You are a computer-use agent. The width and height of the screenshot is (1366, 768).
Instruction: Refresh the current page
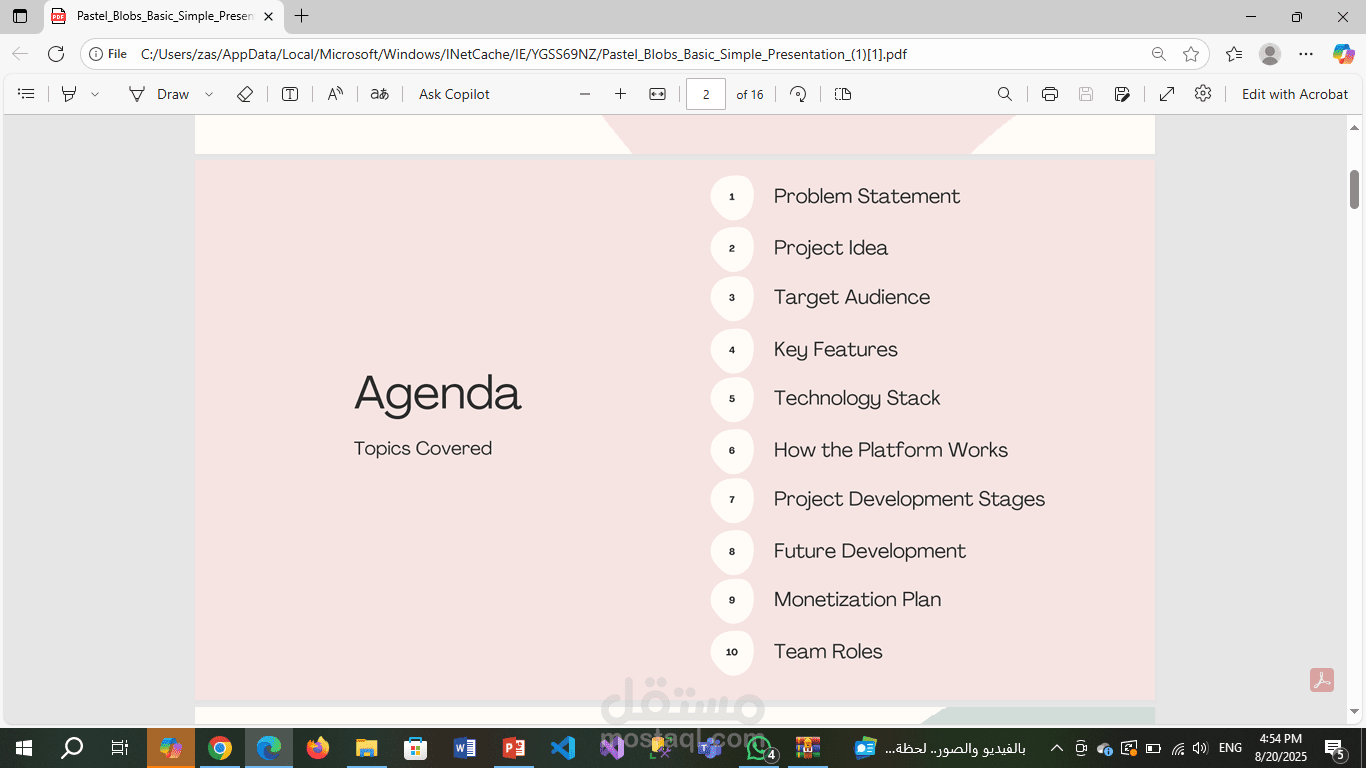56,54
